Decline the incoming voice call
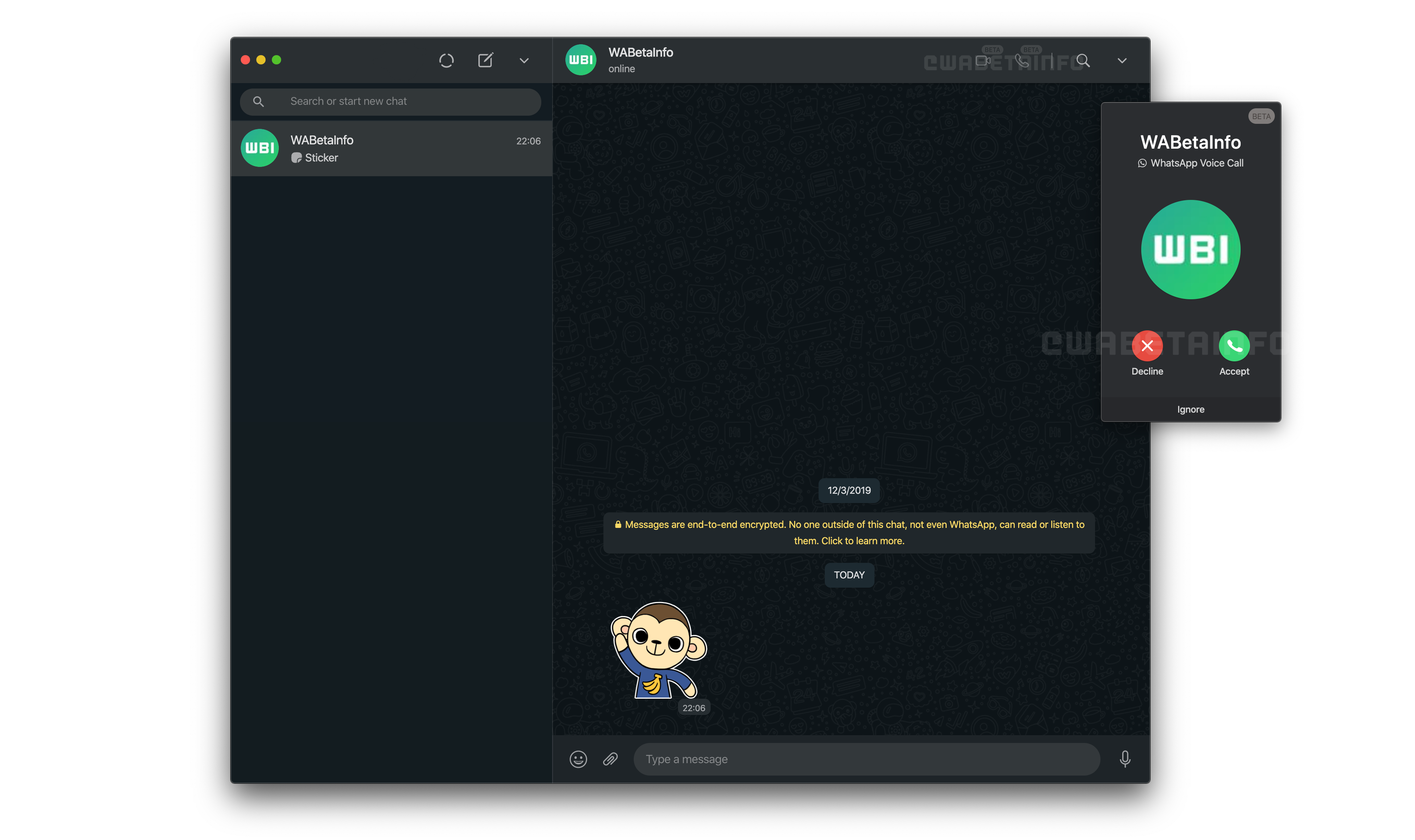The height and width of the screenshot is (840, 1415). click(x=1147, y=346)
